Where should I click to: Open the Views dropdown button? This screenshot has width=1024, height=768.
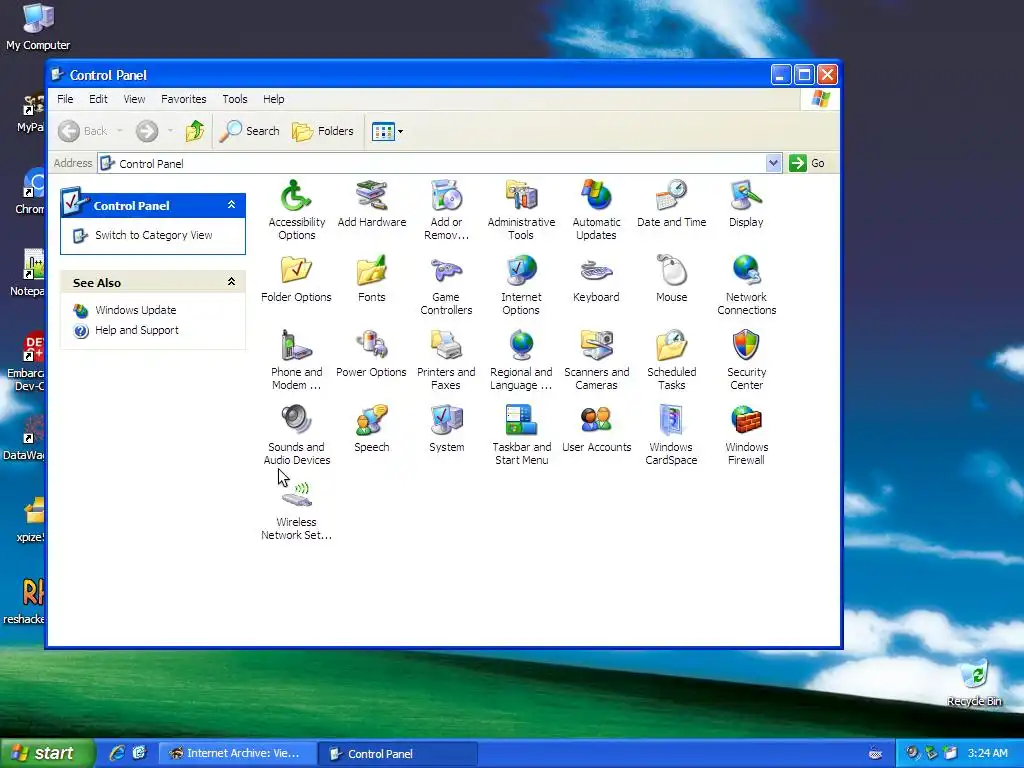click(x=387, y=131)
